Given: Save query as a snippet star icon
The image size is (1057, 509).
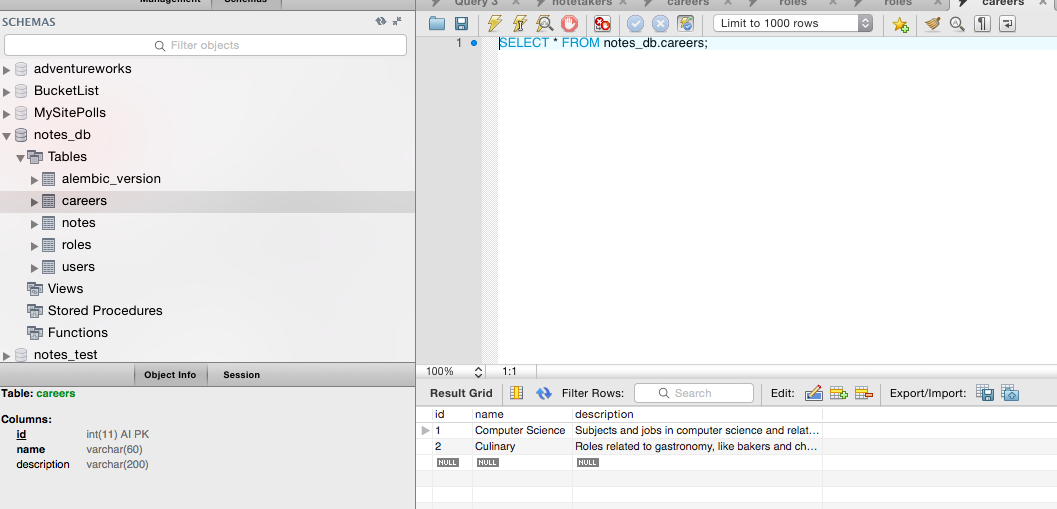Looking at the screenshot, I should click(900, 24).
